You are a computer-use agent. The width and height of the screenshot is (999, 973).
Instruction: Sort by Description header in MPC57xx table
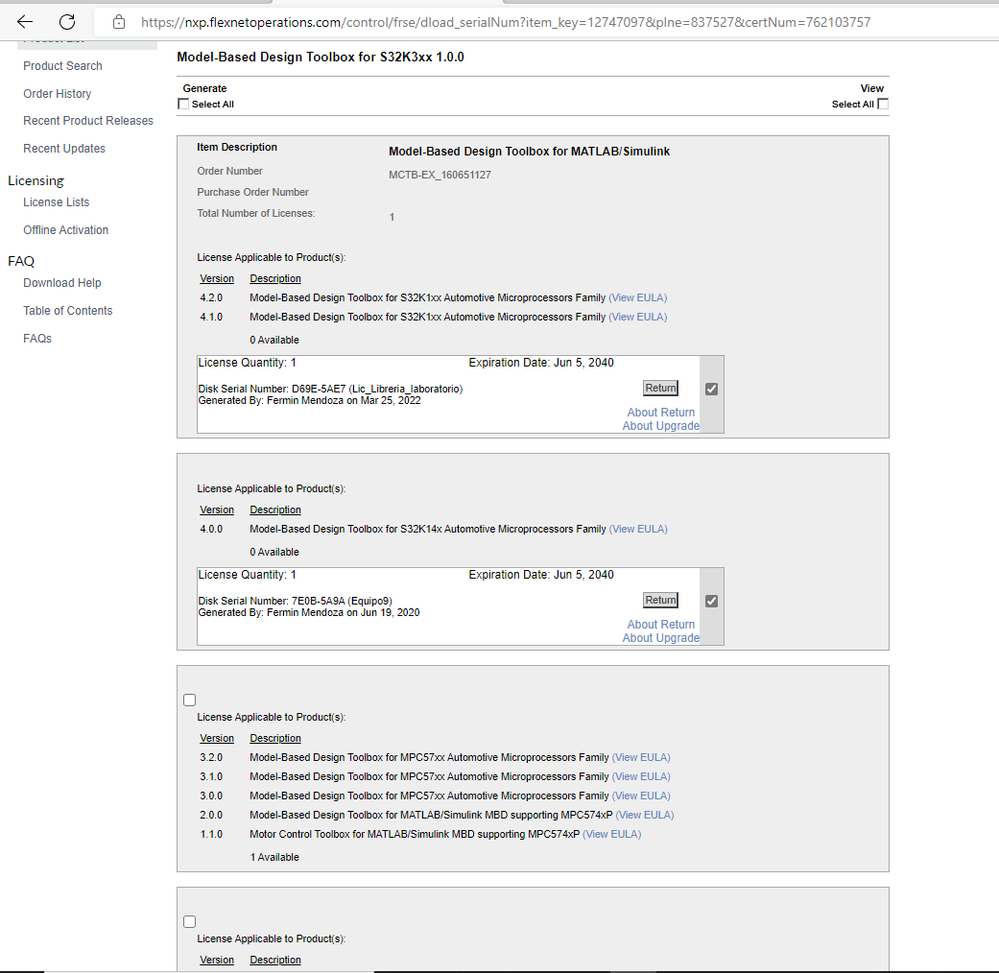click(x=275, y=738)
